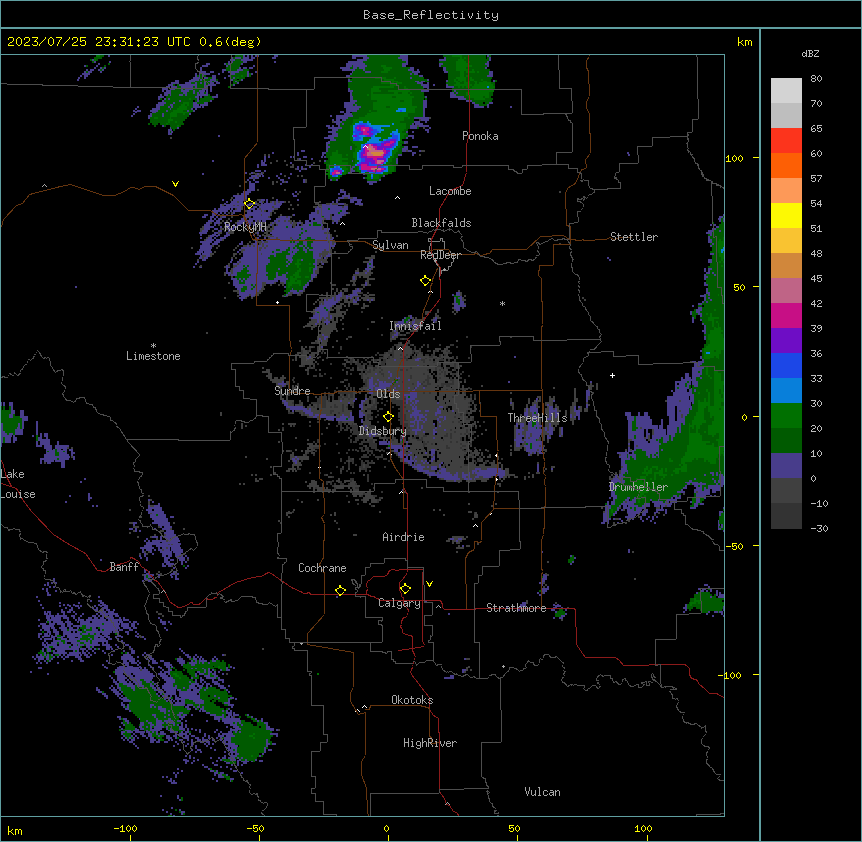Click the 50 tick label on the bottom axis
The height and width of the screenshot is (842, 862).
point(514,828)
